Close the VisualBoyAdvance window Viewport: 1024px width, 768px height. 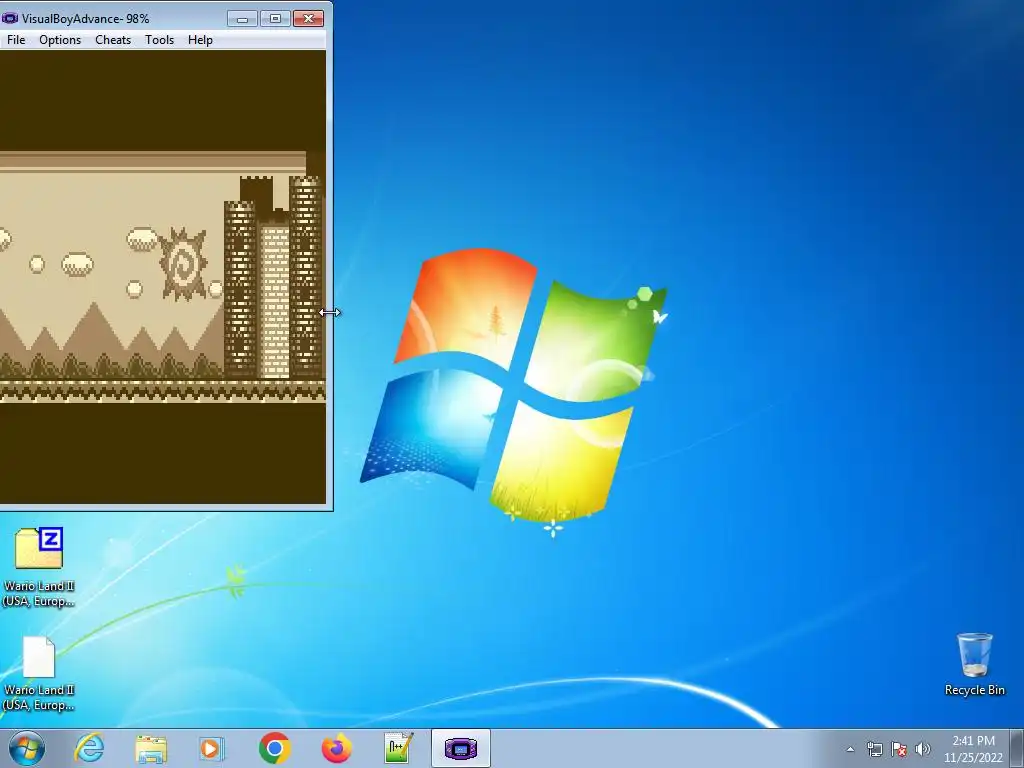(x=308, y=18)
